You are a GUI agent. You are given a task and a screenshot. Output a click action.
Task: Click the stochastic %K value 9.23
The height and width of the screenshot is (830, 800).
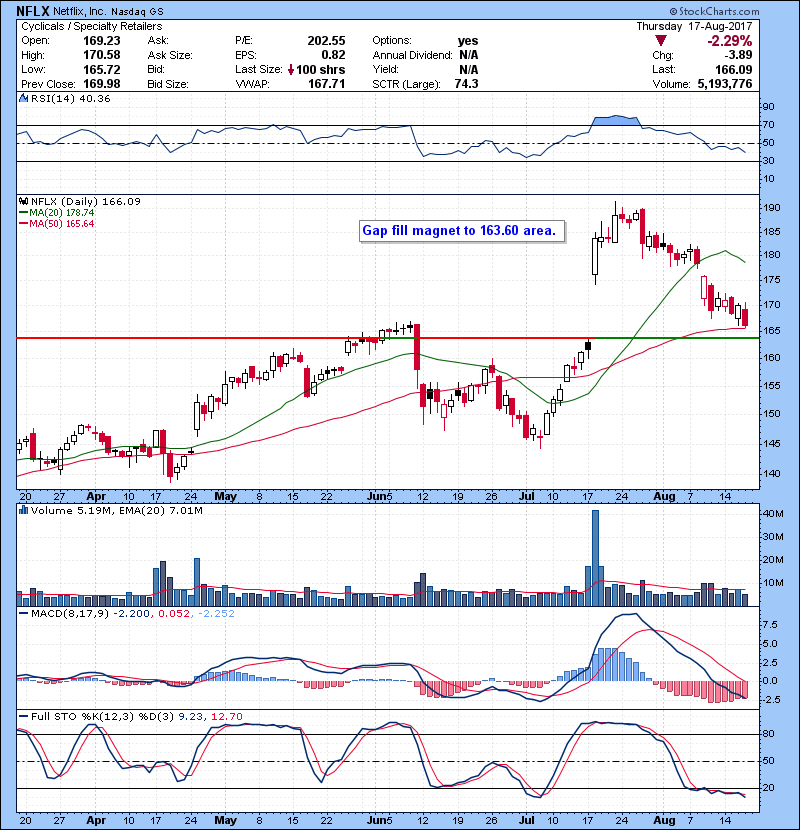pos(191,716)
